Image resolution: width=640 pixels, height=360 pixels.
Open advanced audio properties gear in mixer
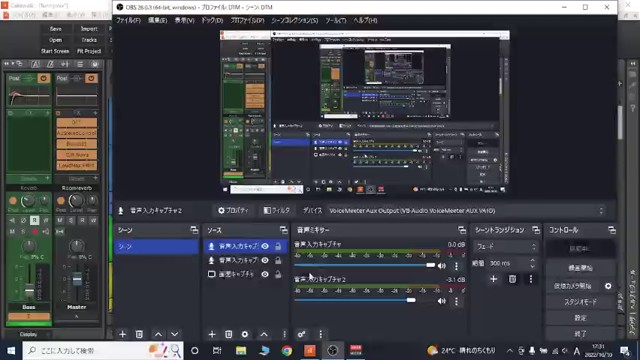click(x=301, y=334)
